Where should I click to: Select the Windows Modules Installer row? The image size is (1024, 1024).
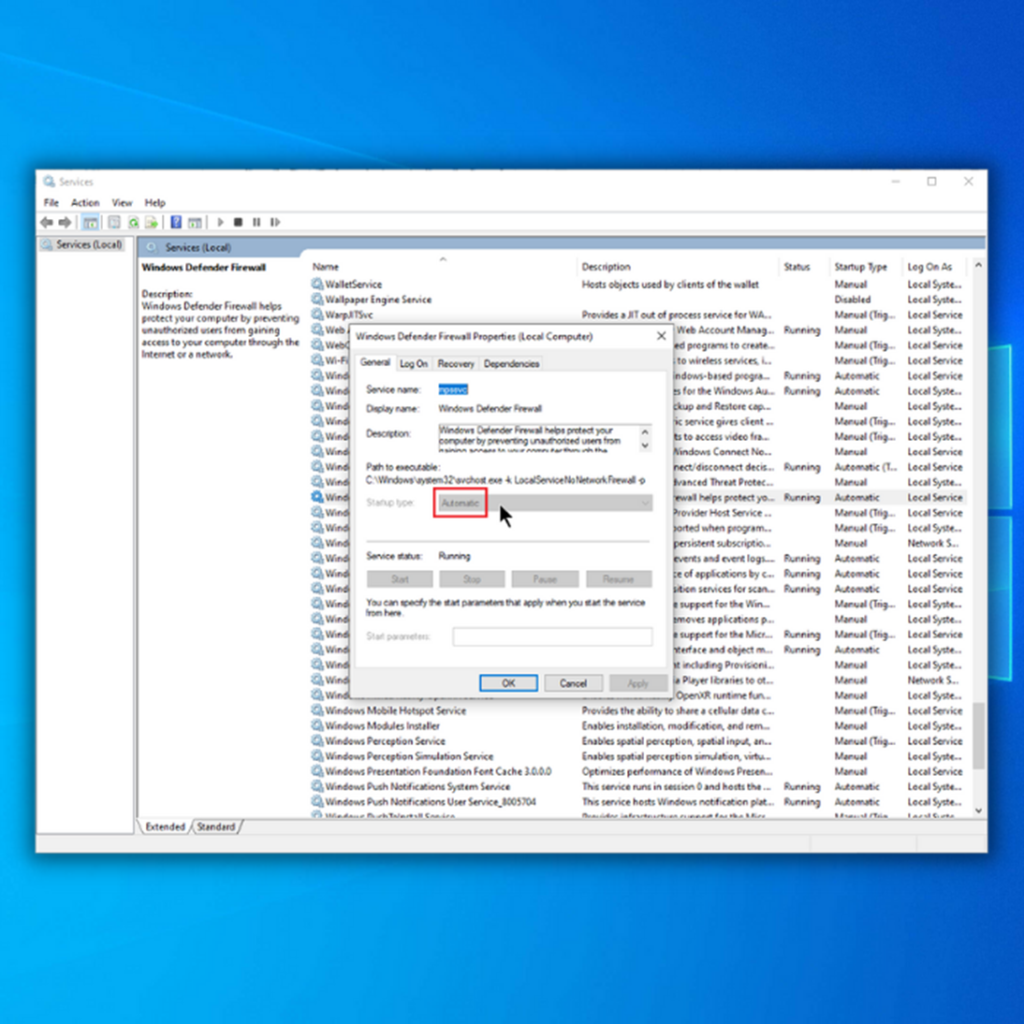pos(639,726)
